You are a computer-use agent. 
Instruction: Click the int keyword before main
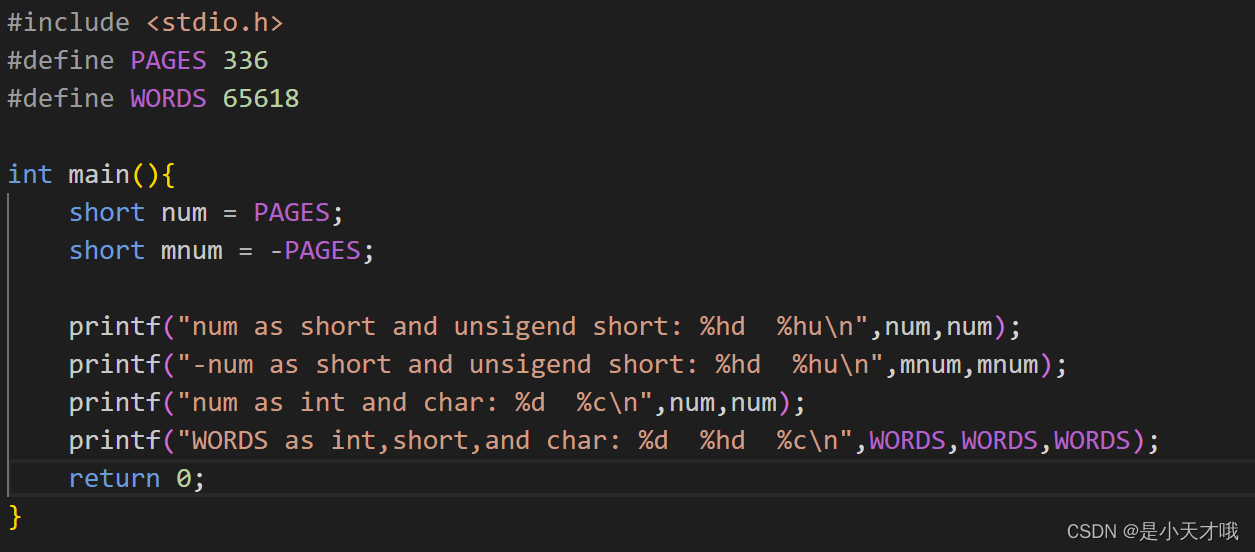pos(30,174)
